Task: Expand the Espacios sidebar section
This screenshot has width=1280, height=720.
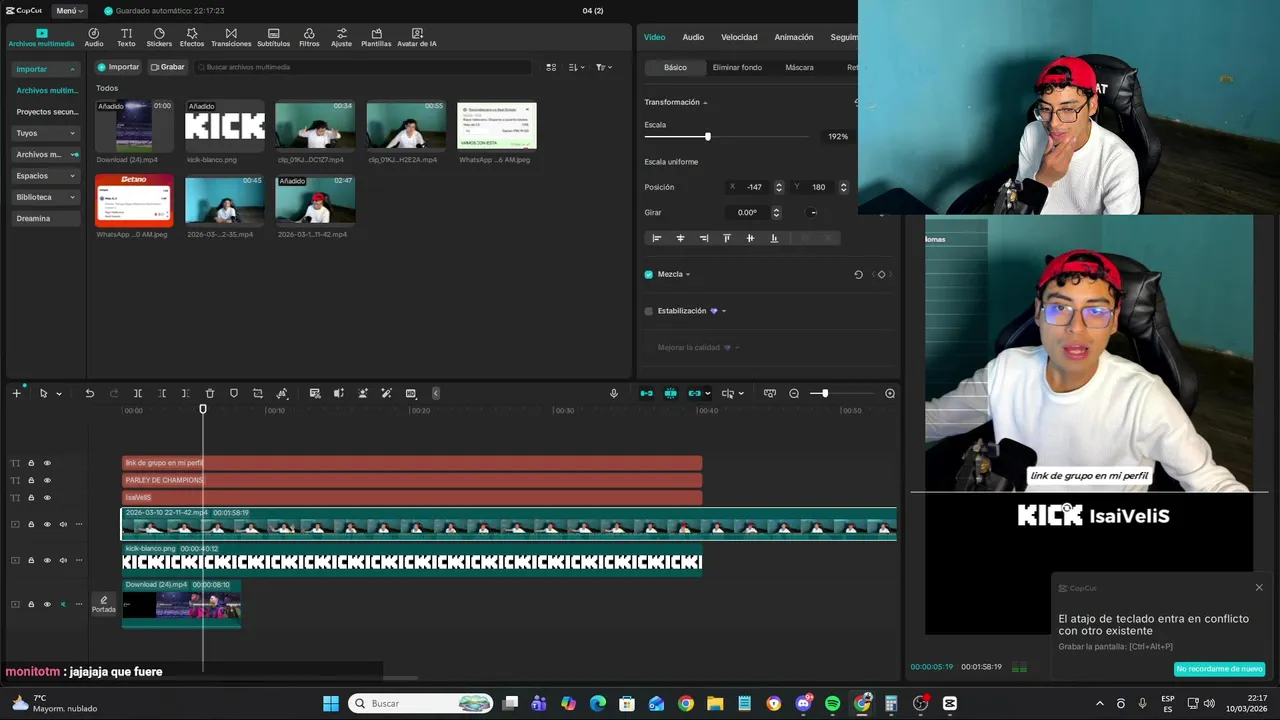Action: (x=72, y=176)
